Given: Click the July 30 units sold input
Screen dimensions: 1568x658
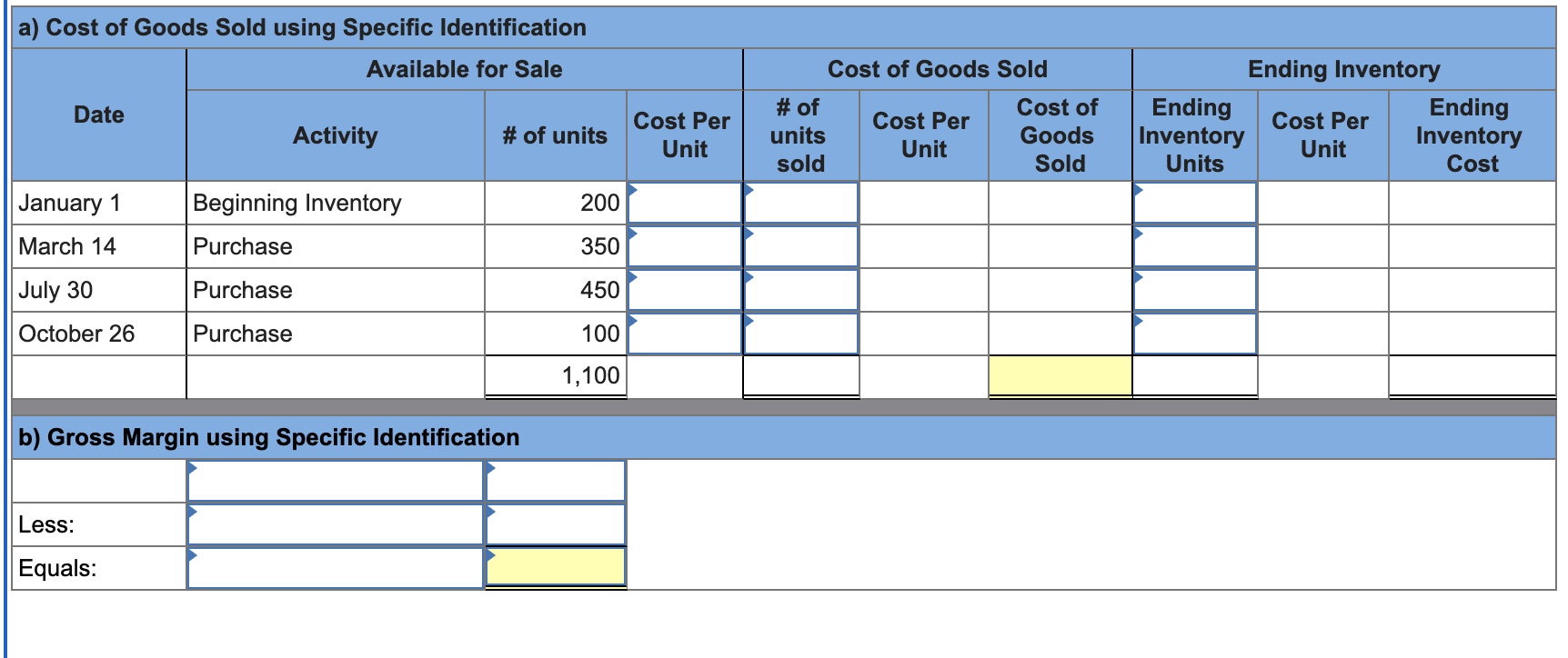Looking at the screenshot, I should pos(801,290).
